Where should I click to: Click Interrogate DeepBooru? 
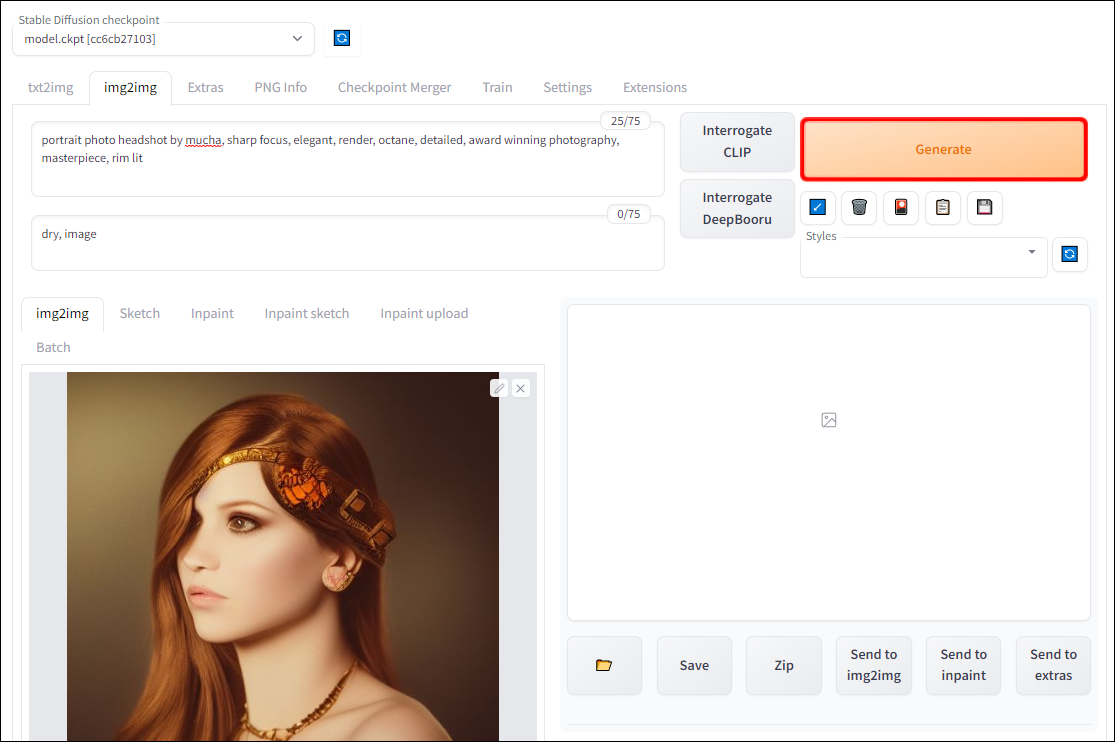pos(737,208)
